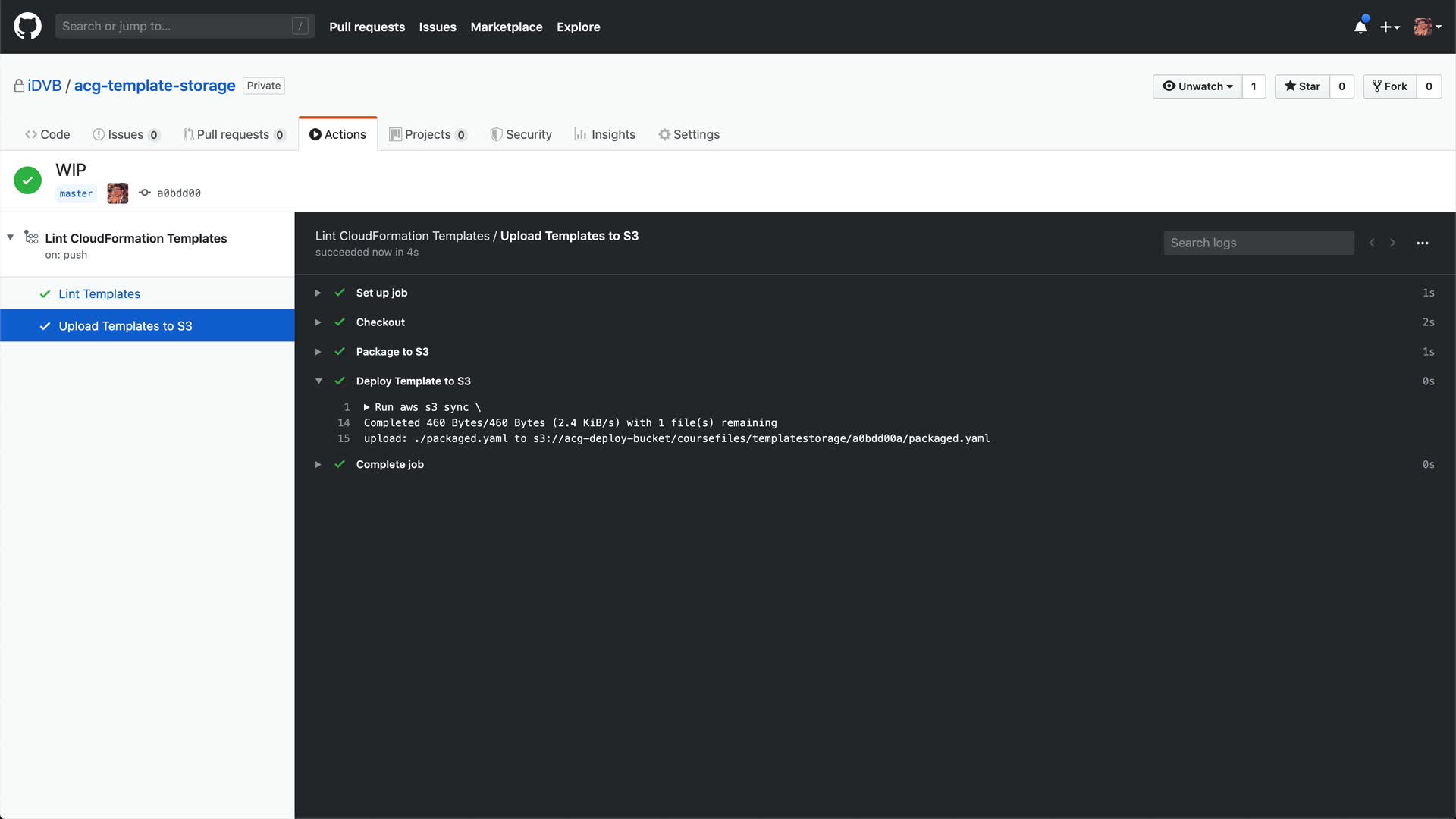Image resolution: width=1456 pixels, height=819 pixels.
Task: Click the GitHub Octocat logo
Action: (27, 27)
